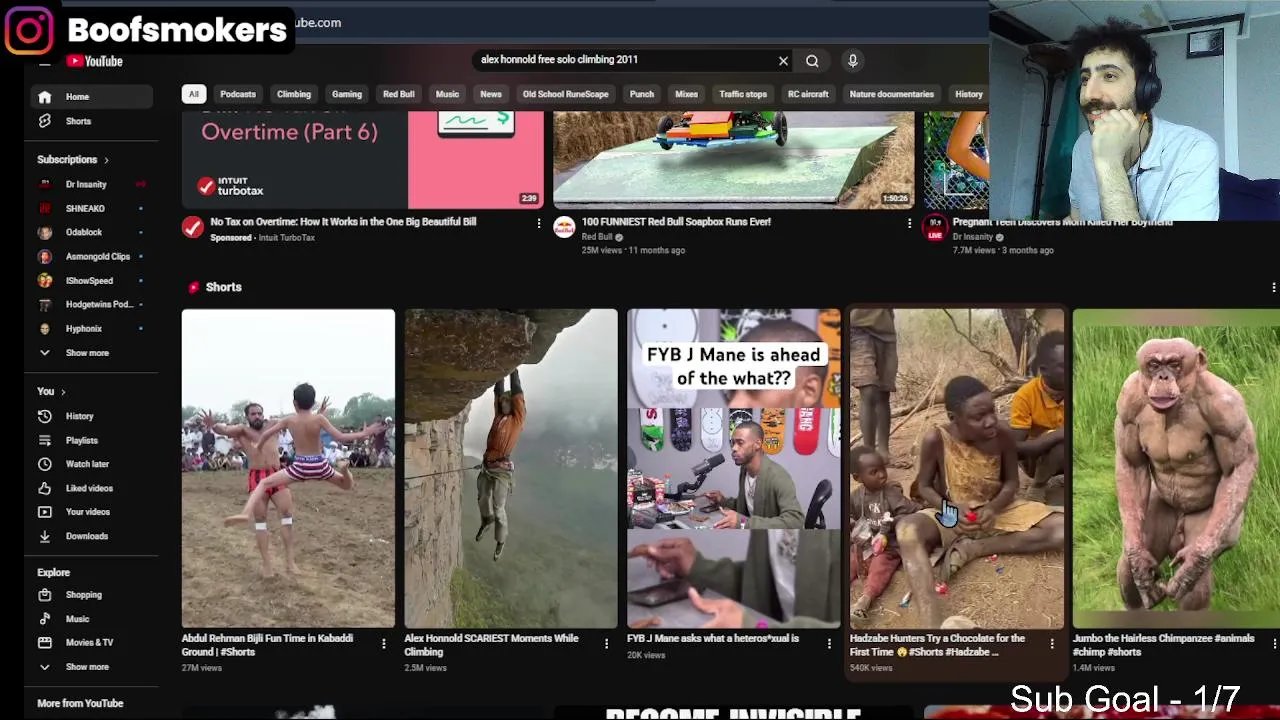
Task: Open History in the You section
Action: [x=91, y=416]
